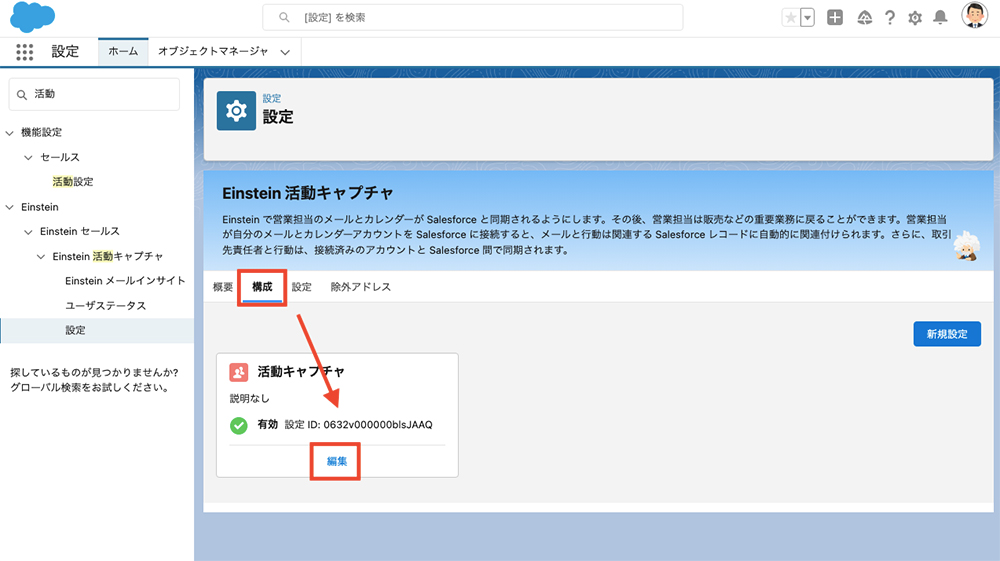1000x561 pixels.
Task: Open the help question mark icon
Action: coord(890,18)
